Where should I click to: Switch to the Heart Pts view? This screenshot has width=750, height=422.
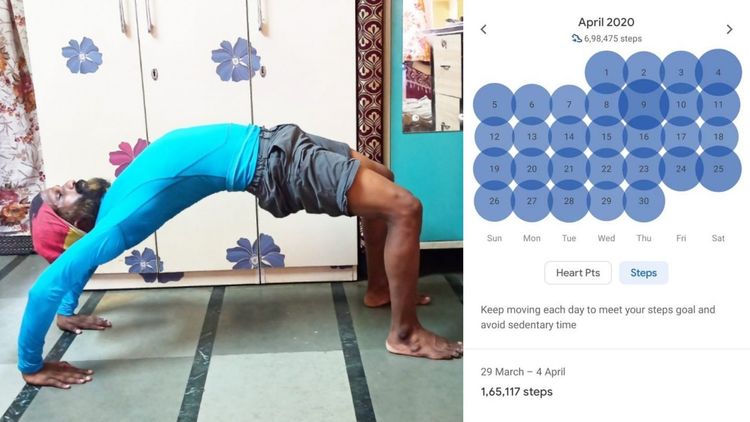pos(578,273)
